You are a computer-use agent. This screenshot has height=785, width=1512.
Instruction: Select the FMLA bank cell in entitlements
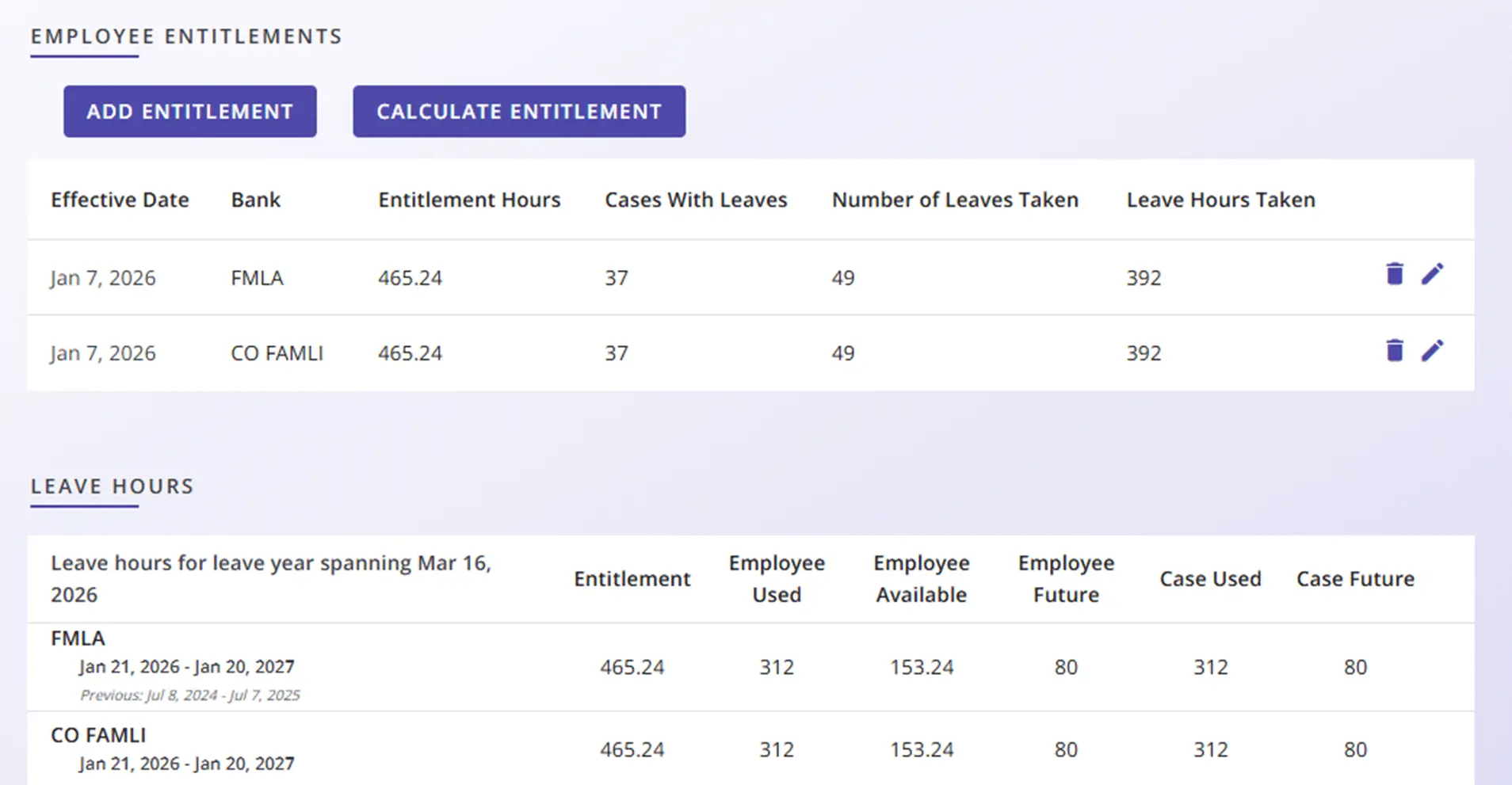point(257,278)
